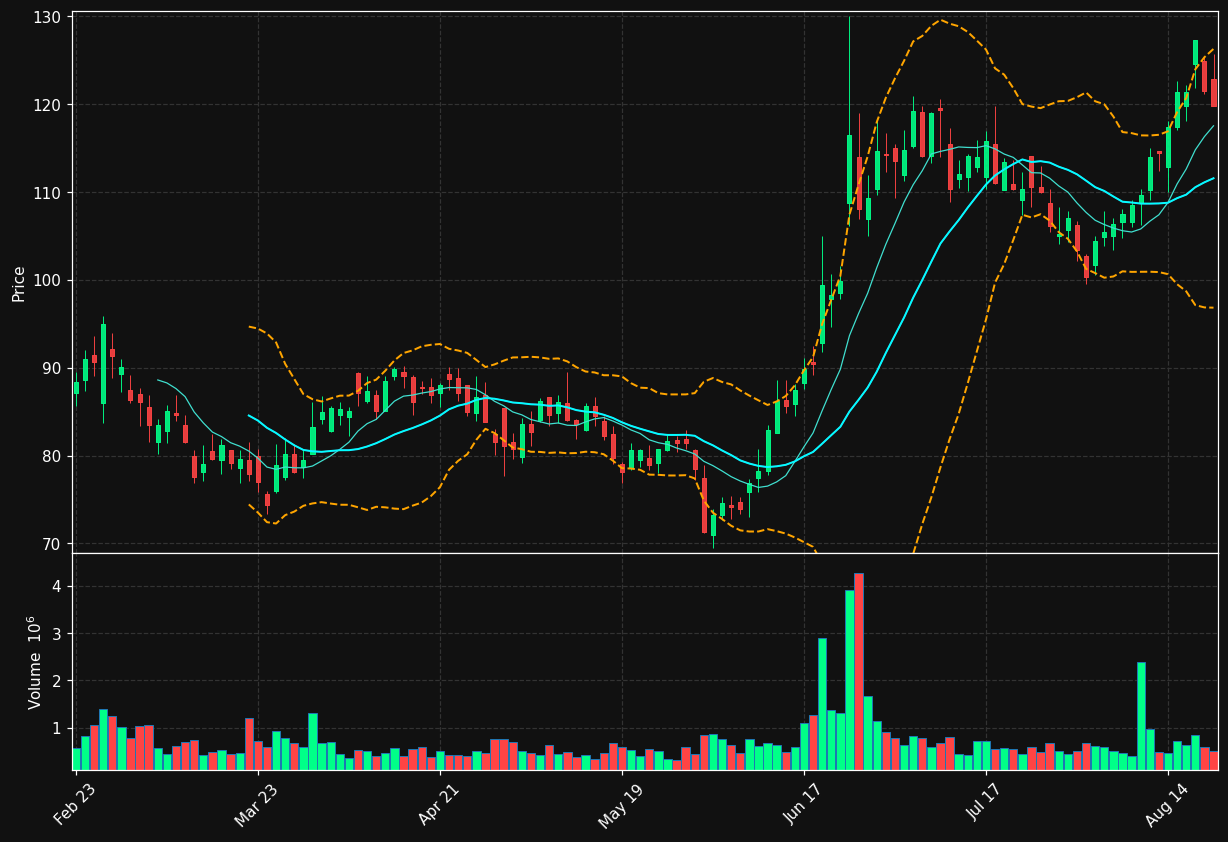Click the tall green volume bar before Aug 14
Viewport: 1228px width, 842px height.
[x=1141, y=716]
